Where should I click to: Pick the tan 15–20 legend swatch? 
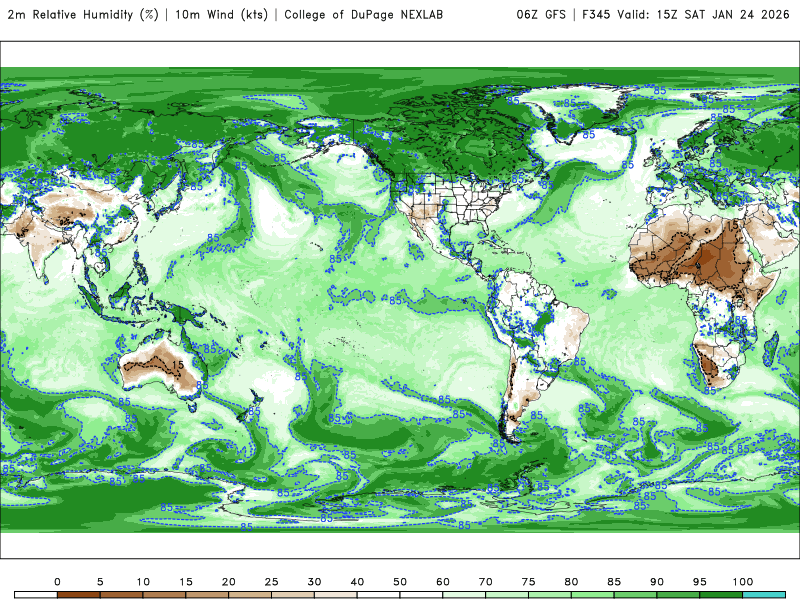point(207,595)
